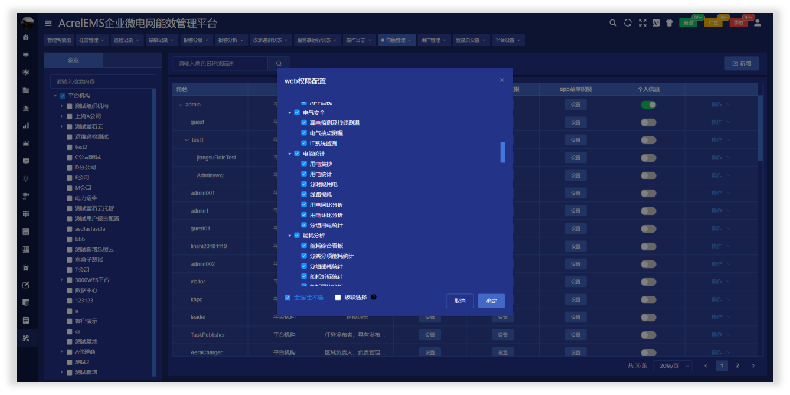Check the unchecked box at the dialog bottom
The image size is (790, 395).
click(338, 298)
